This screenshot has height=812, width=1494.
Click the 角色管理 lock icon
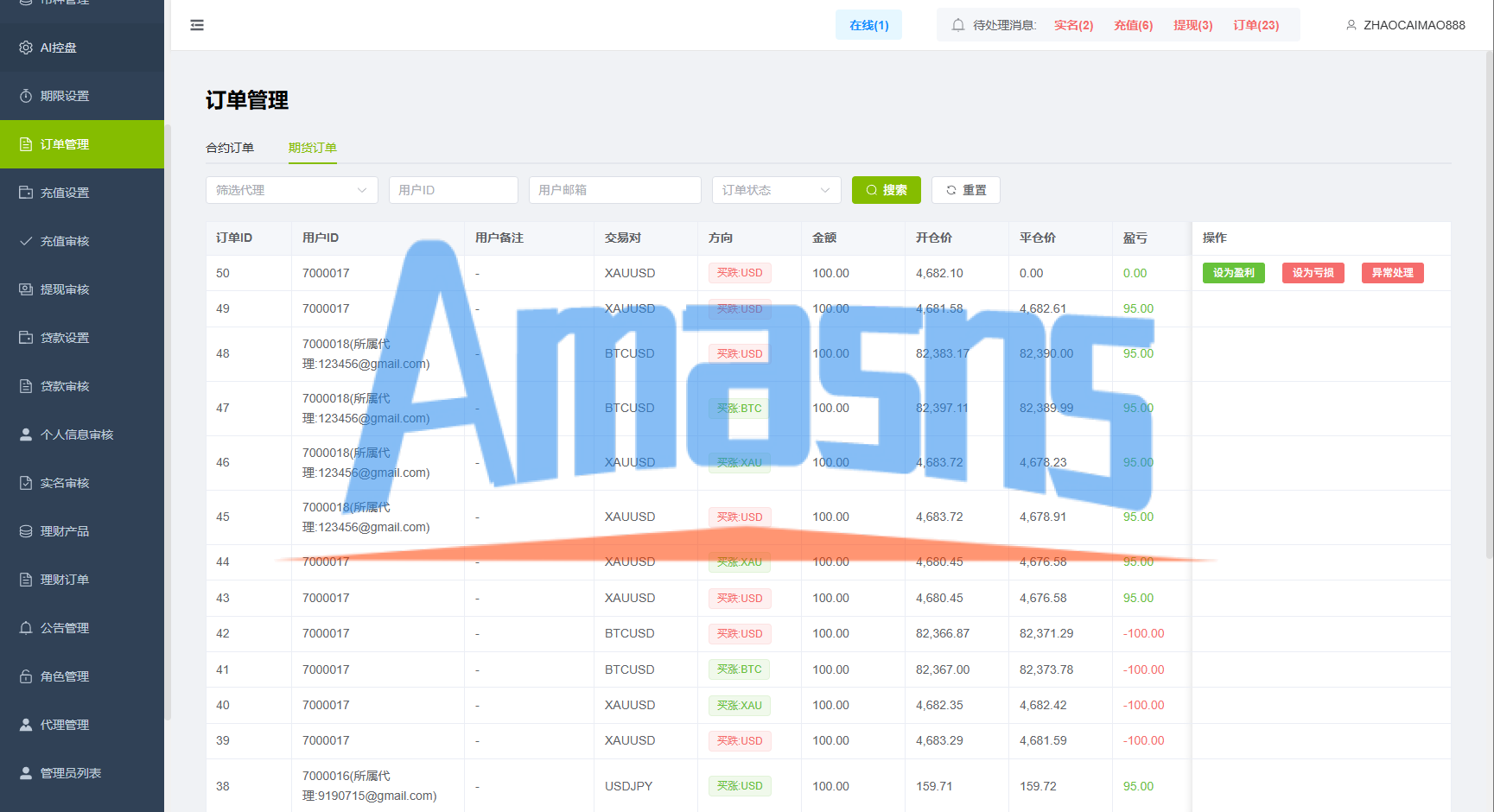(26, 676)
